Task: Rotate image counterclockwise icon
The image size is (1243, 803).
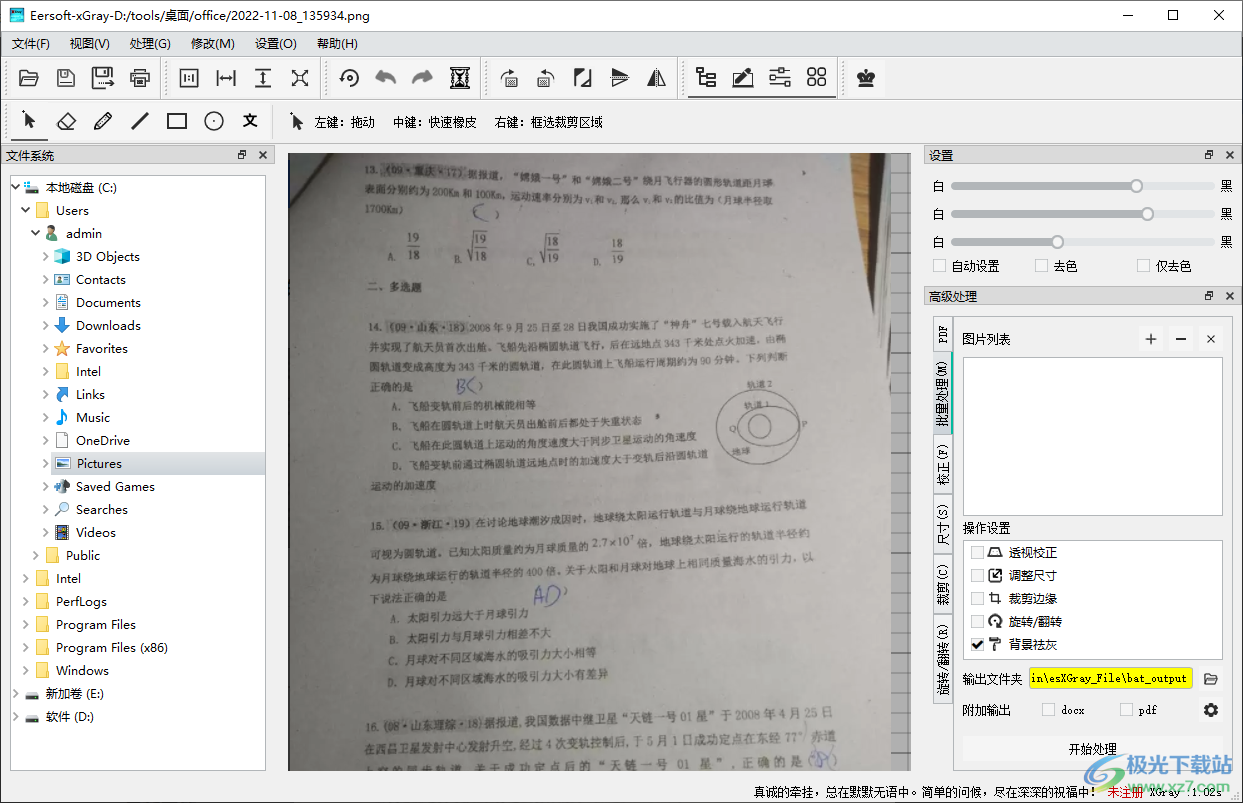Action: point(546,78)
